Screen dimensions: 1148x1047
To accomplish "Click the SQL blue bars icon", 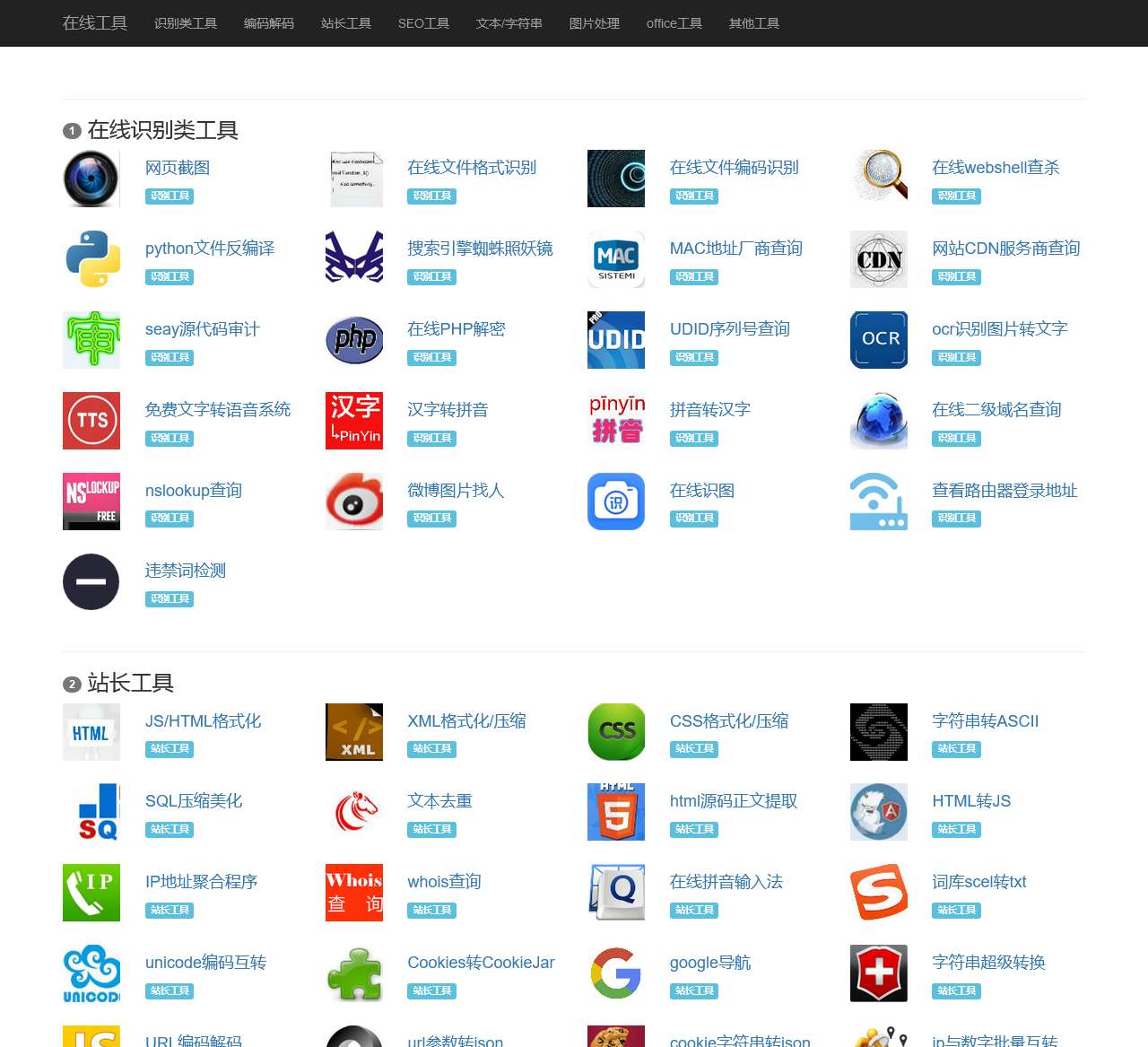I will [91, 812].
